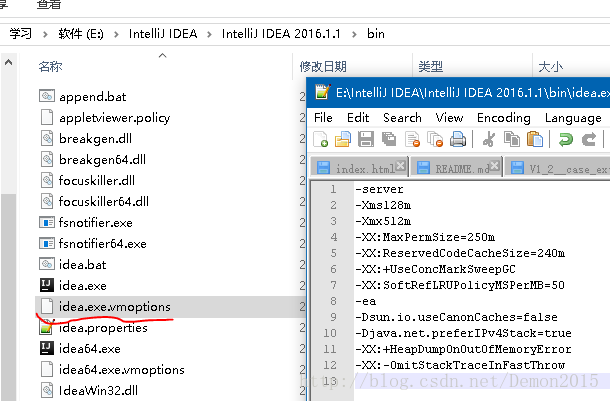The width and height of the screenshot is (610, 401).
Task: Click the Redo arrow icon in Notepad++
Action: click(x=589, y=139)
